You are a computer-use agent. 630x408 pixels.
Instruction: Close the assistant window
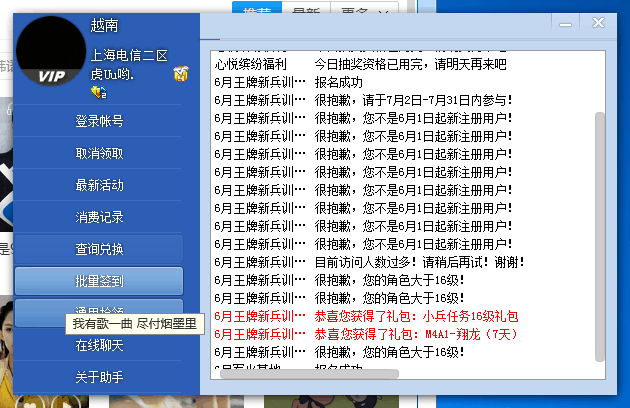coord(598,23)
